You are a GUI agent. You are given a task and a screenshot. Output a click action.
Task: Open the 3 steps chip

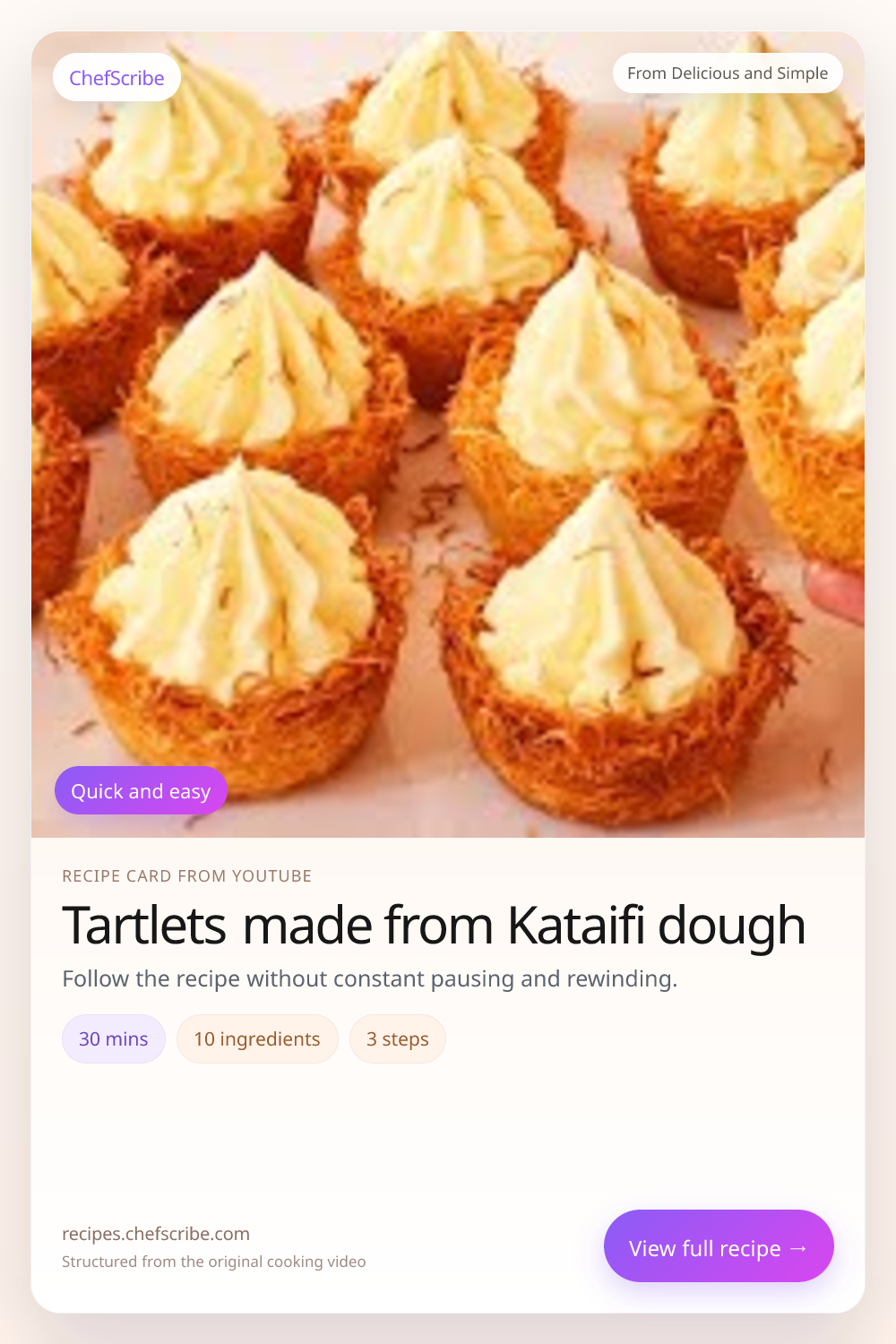pyautogui.click(x=398, y=1038)
